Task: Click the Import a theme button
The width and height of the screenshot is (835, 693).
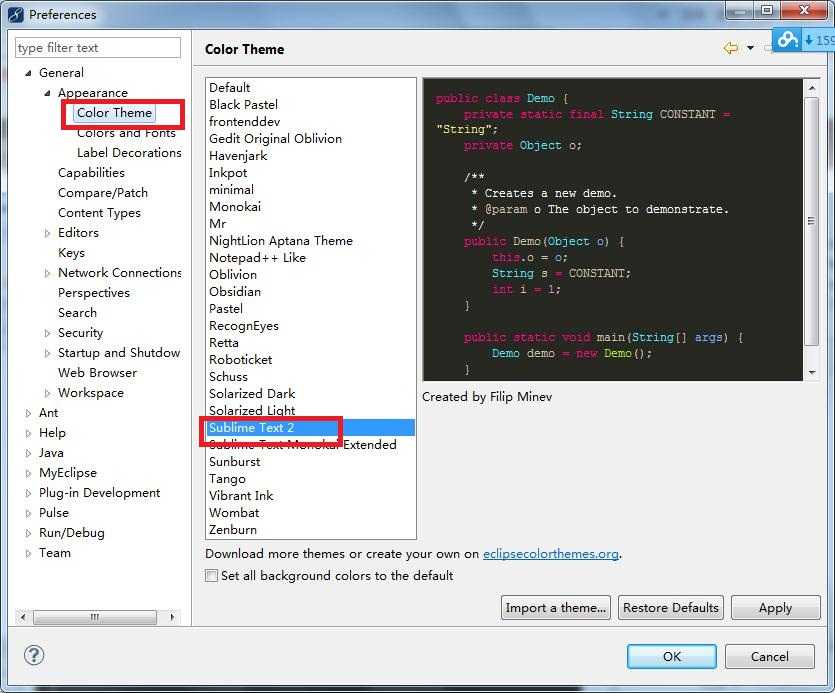Action: [x=555, y=608]
